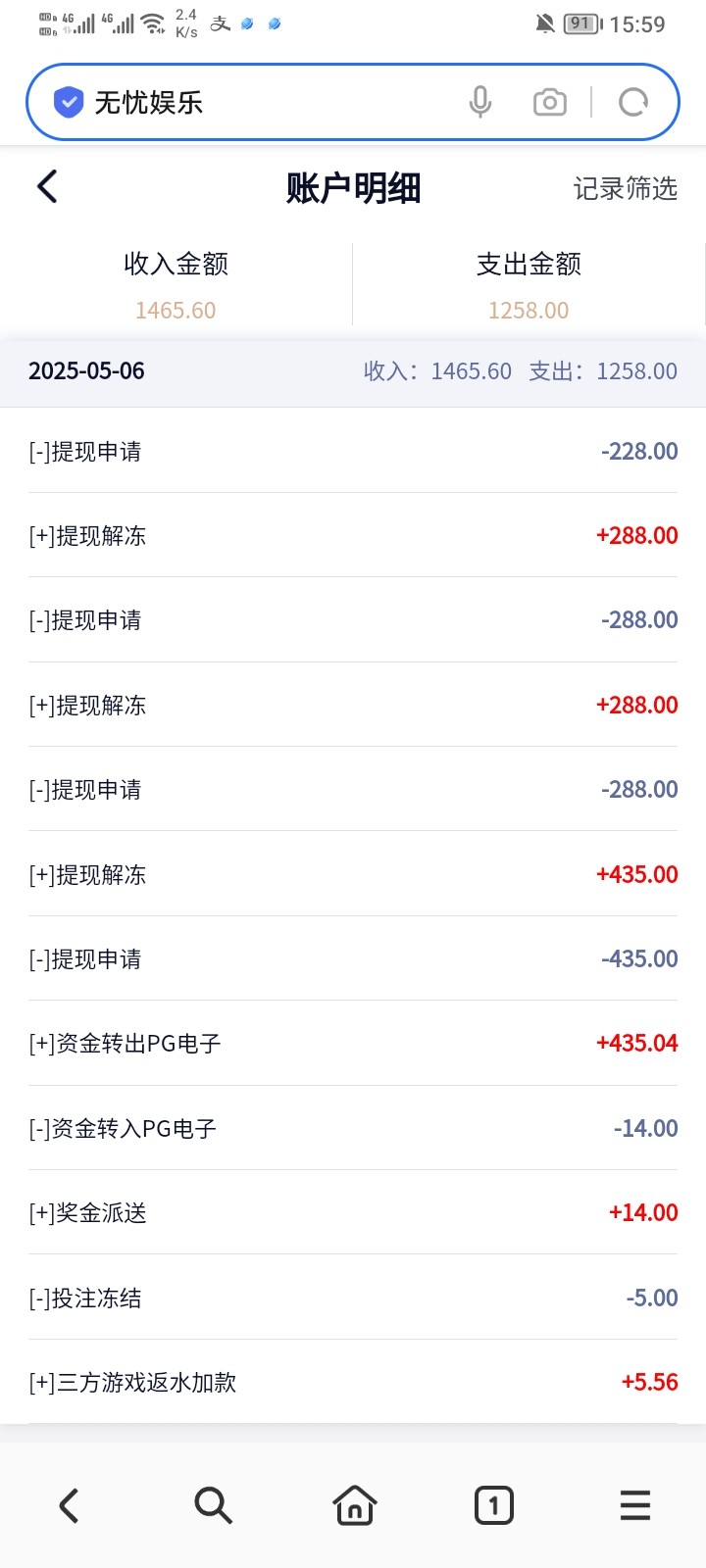Screen dimensions: 706x1568
Task: Select the 收入金额 income summary
Action: pyautogui.click(x=176, y=284)
